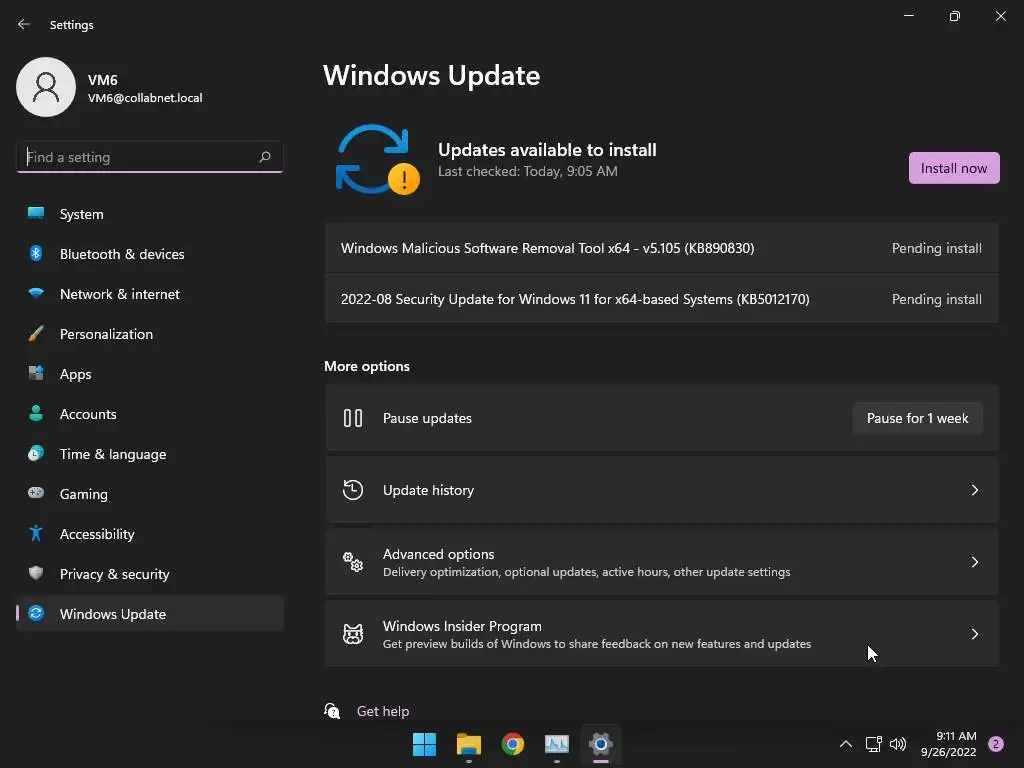
Task: Click the Get help link
Action: coord(383,711)
